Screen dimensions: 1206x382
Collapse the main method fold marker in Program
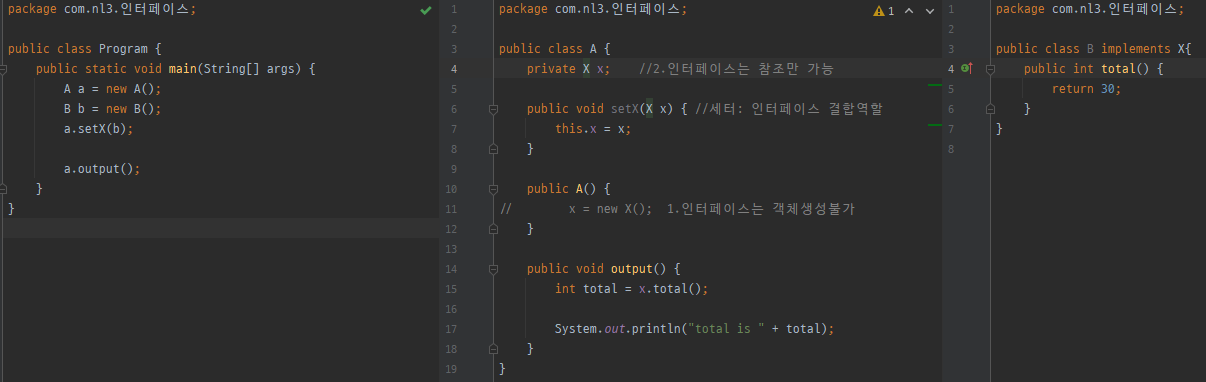coord(4,69)
